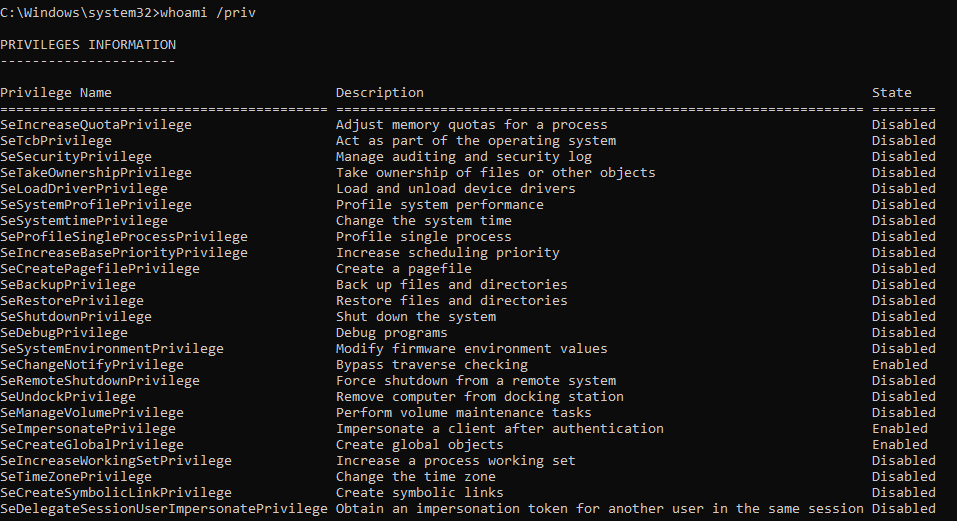Click the 'State' column header
Image resolution: width=957 pixels, height=521 pixels.
point(892,93)
